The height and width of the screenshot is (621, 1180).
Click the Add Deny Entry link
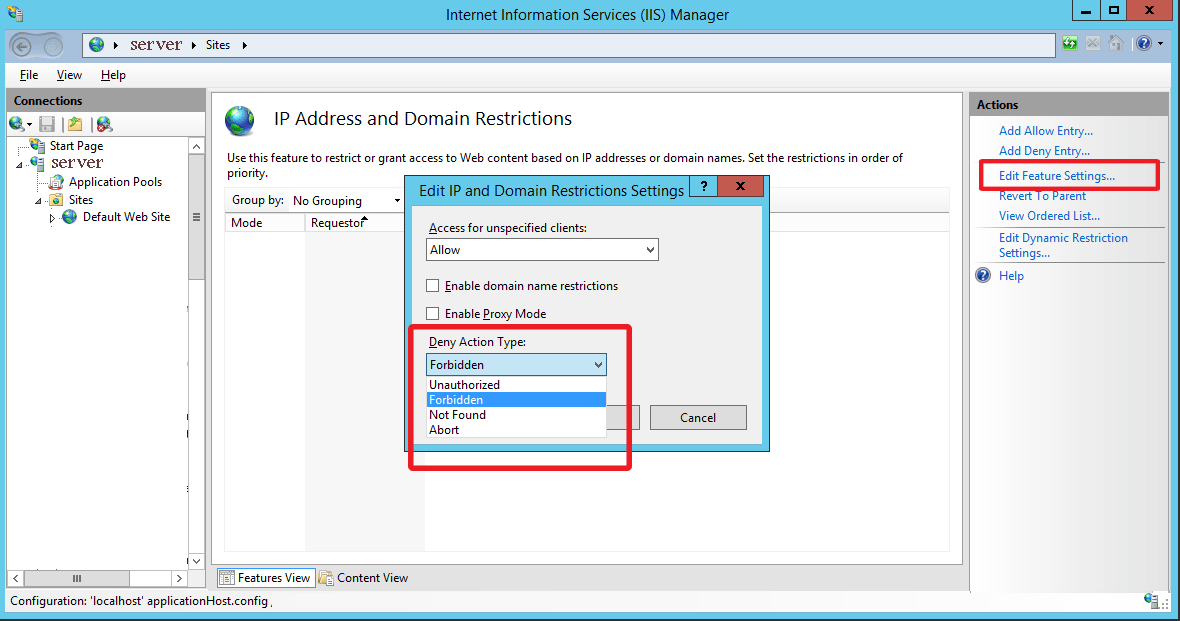click(x=1044, y=151)
